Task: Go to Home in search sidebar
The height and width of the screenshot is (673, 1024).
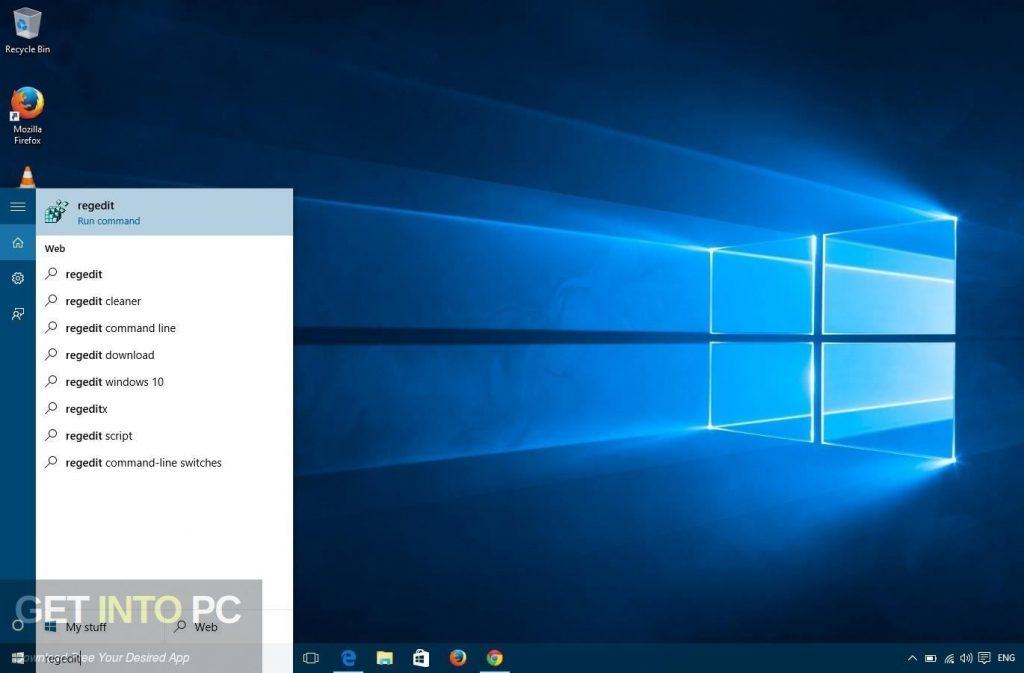Action: (x=18, y=243)
